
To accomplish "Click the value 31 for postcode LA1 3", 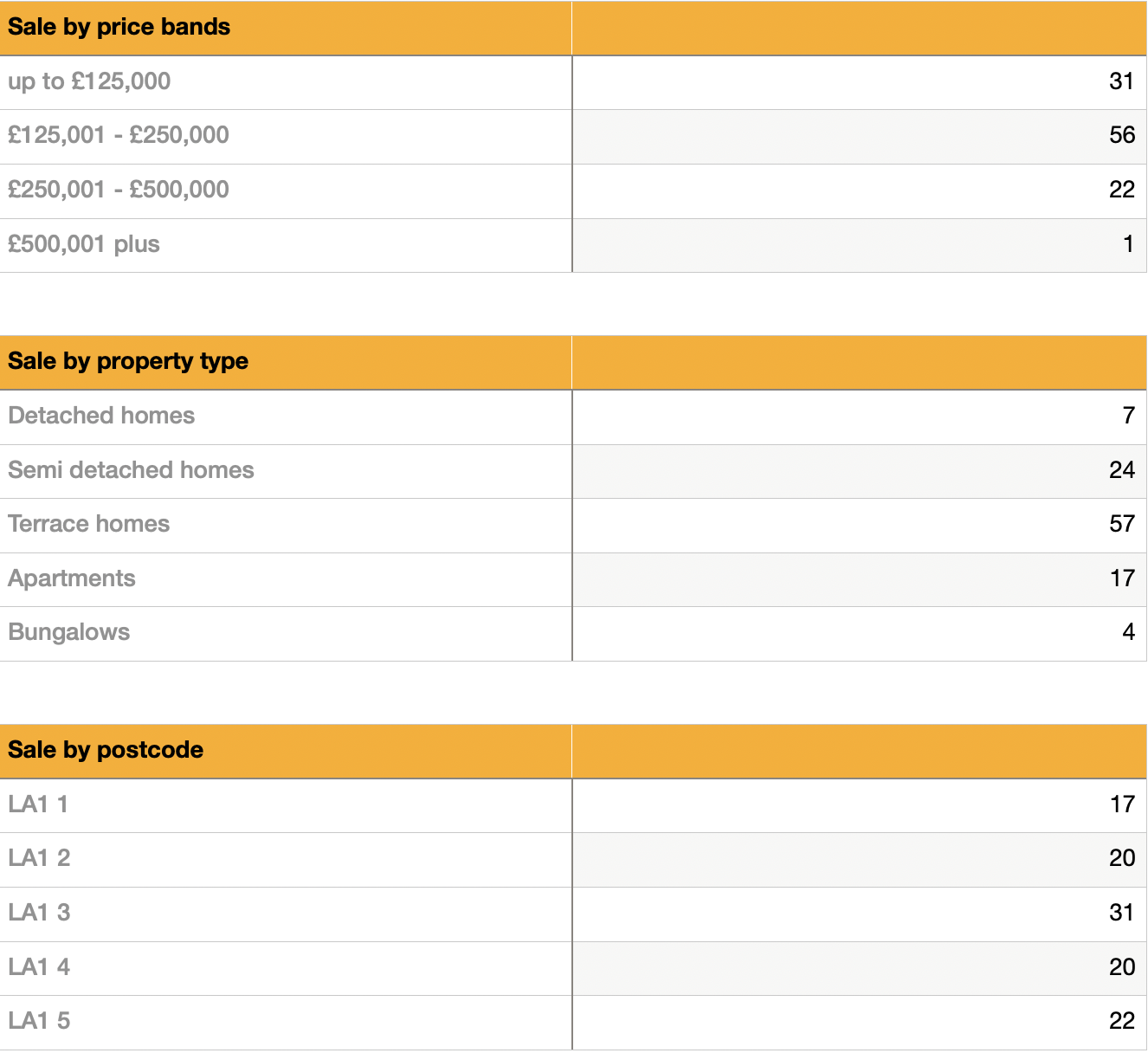I will point(1121,913).
